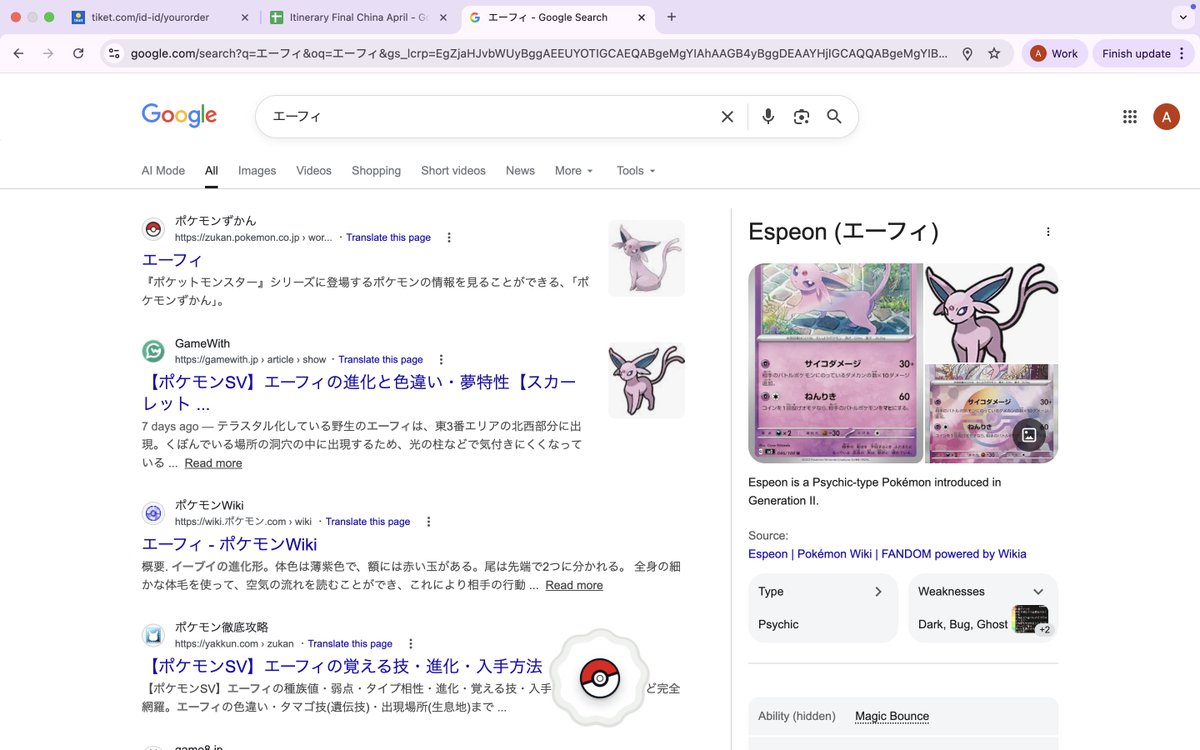Expand the Tools dropdown
The image size is (1200, 750).
636,171
